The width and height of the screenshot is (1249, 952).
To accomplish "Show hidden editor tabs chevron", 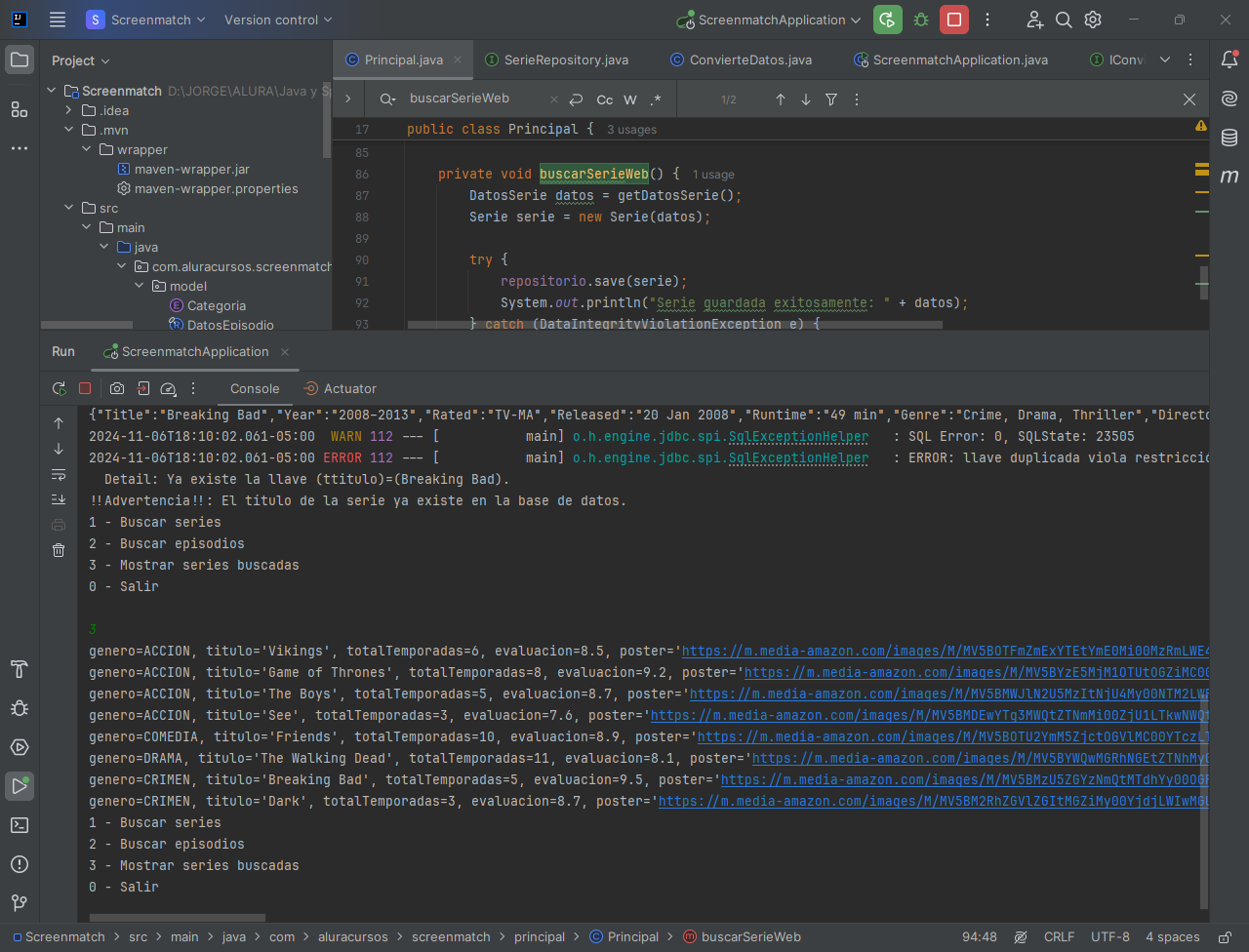I will point(1165,59).
